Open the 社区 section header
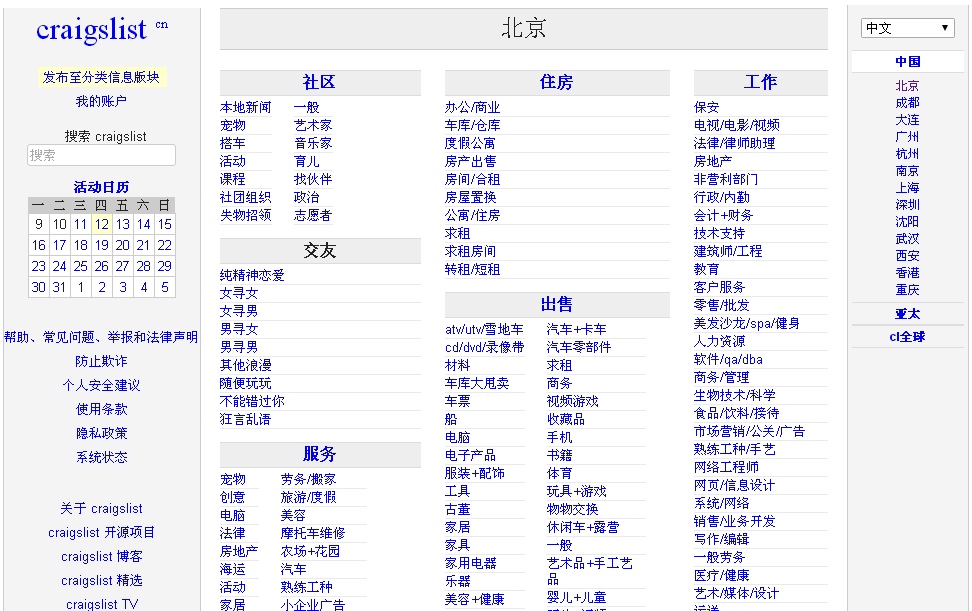This screenshot has width=972, height=611. (319, 82)
